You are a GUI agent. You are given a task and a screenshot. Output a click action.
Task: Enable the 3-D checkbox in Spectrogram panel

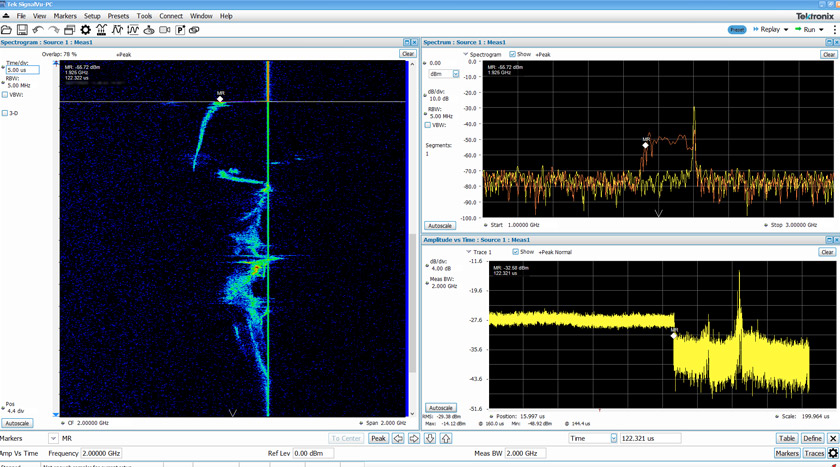click(5, 113)
